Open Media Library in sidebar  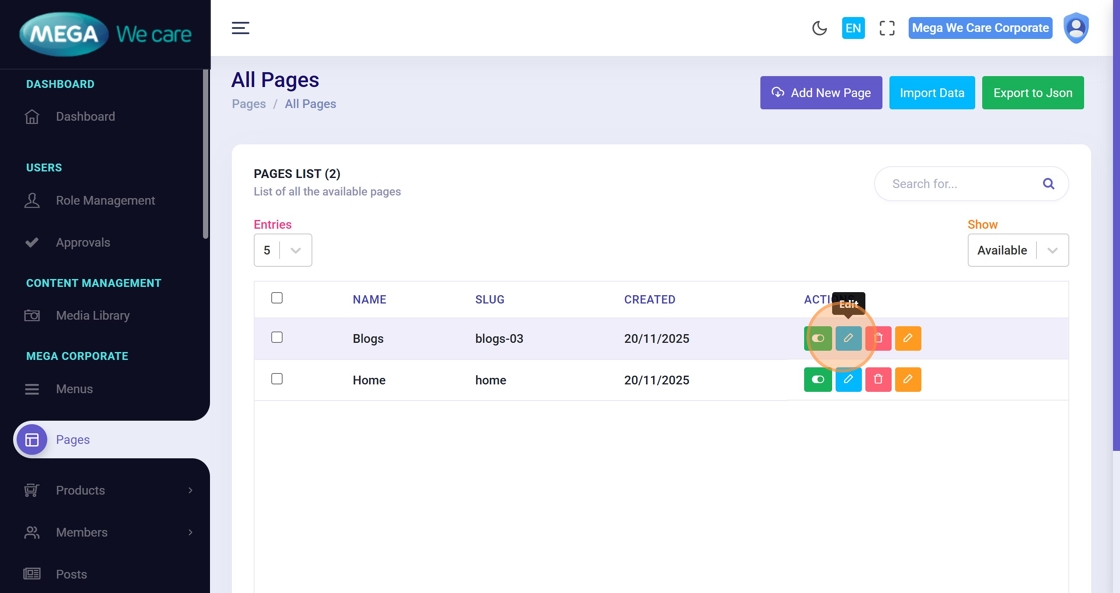(92, 316)
